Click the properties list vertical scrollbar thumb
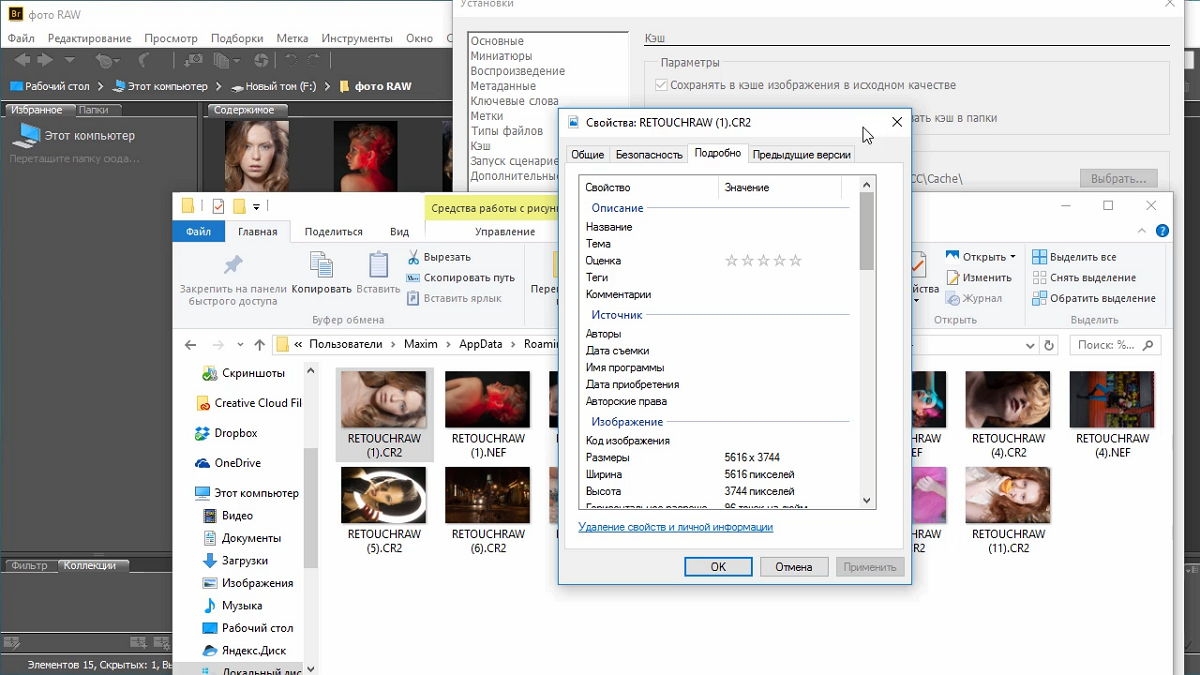 [x=867, y=230]
